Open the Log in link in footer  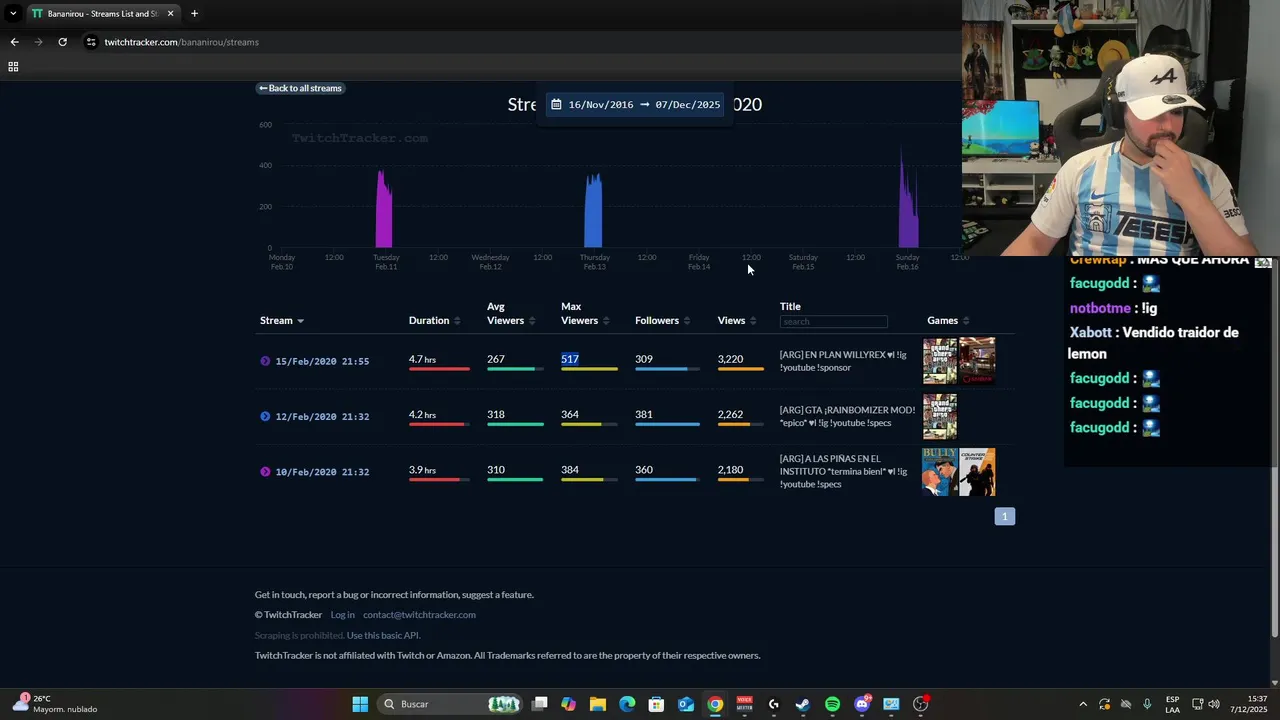click(x=343, y=615)
